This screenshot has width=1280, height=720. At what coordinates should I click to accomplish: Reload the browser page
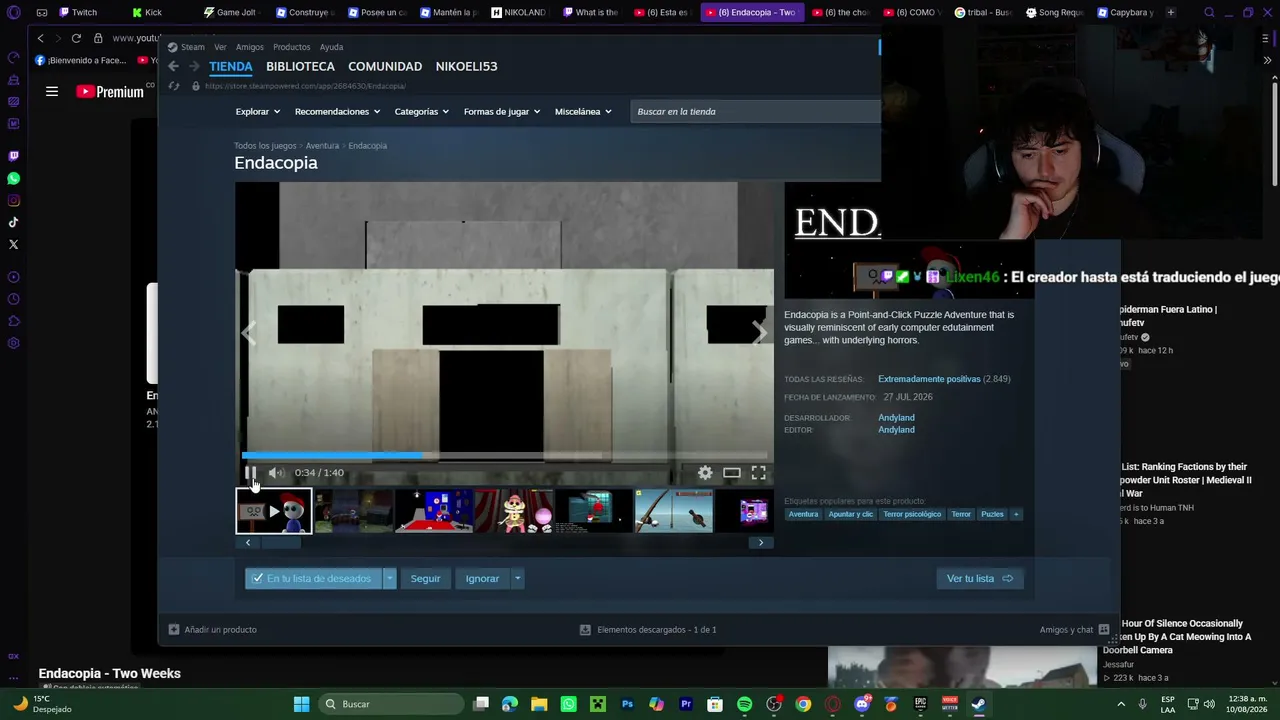(76, 38)
